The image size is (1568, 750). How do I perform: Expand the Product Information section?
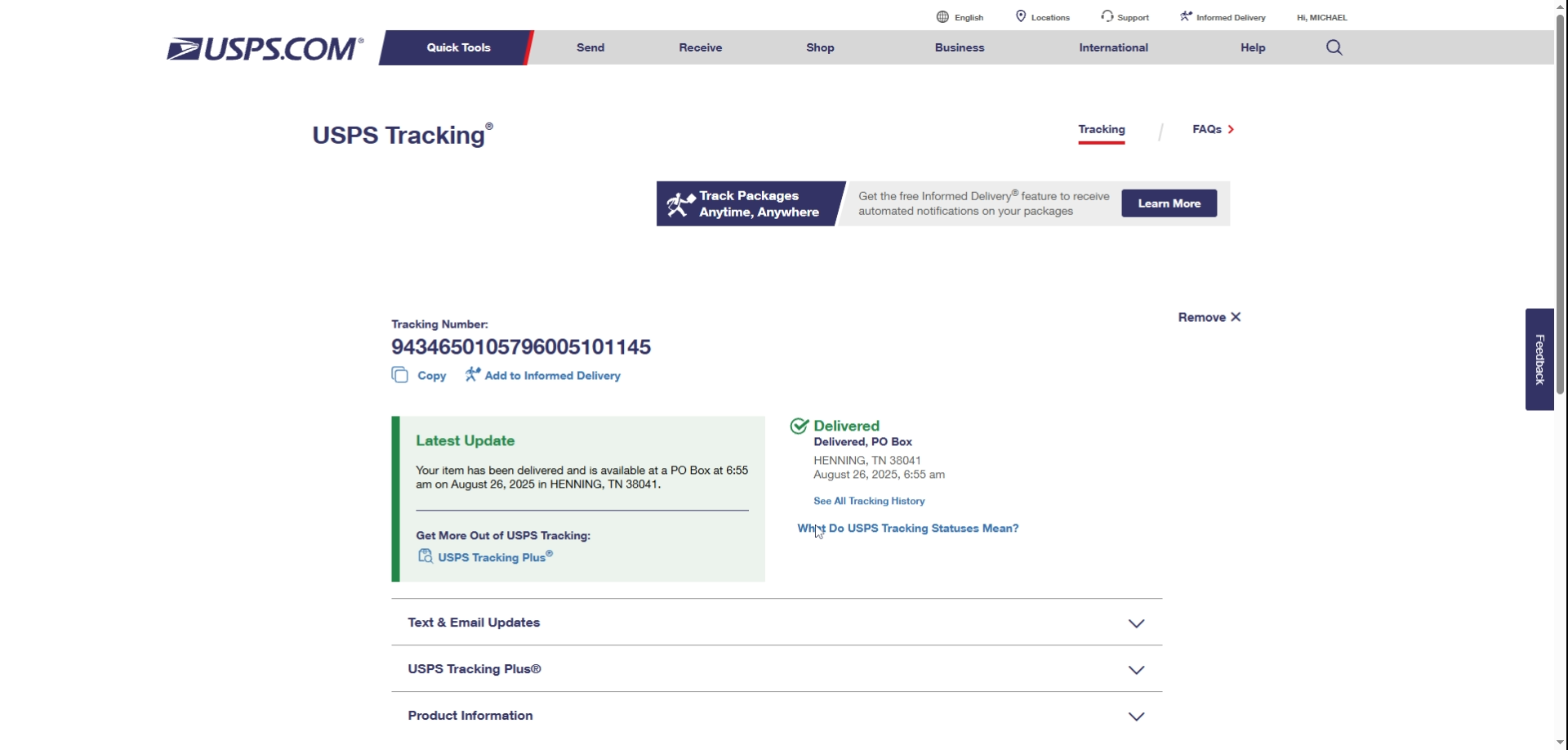tap(1136, 717)
